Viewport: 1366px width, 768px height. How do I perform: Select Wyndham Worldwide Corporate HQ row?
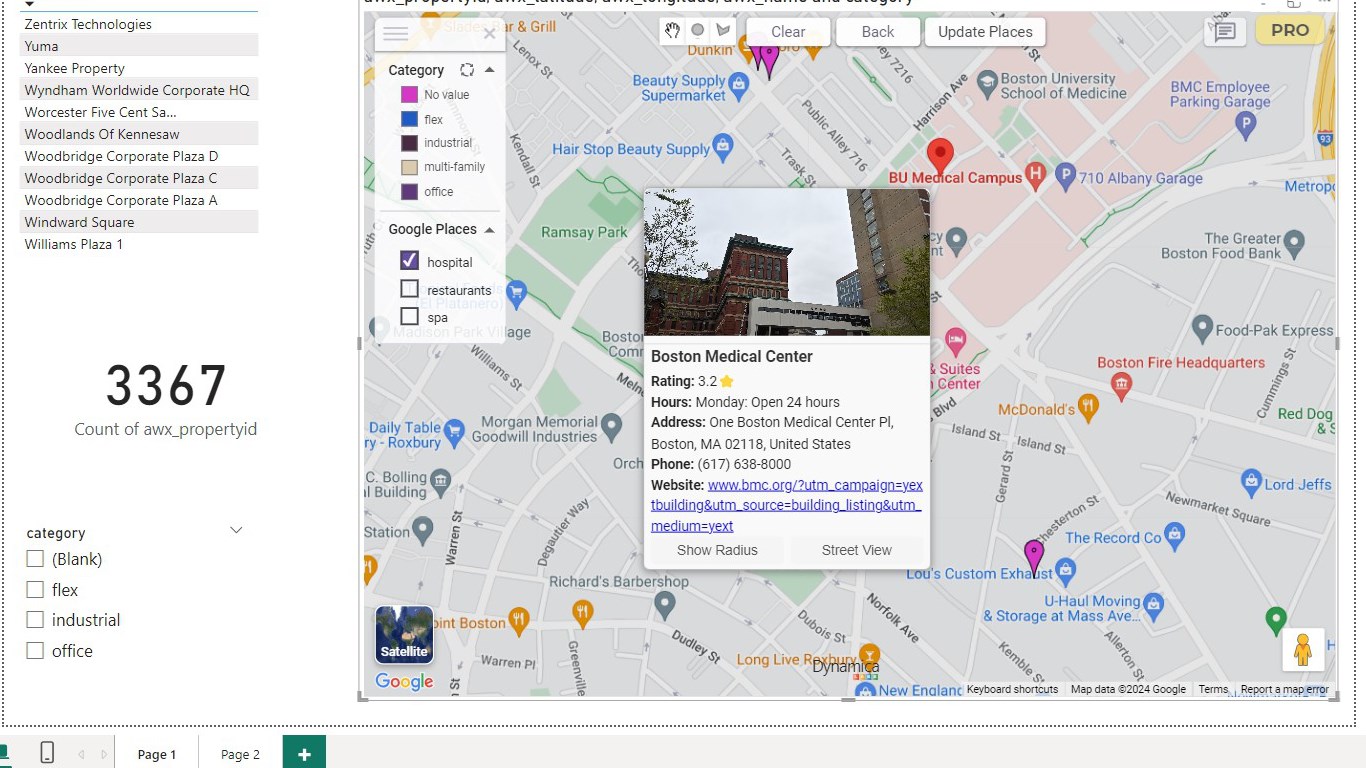click(x=139, y=90)
